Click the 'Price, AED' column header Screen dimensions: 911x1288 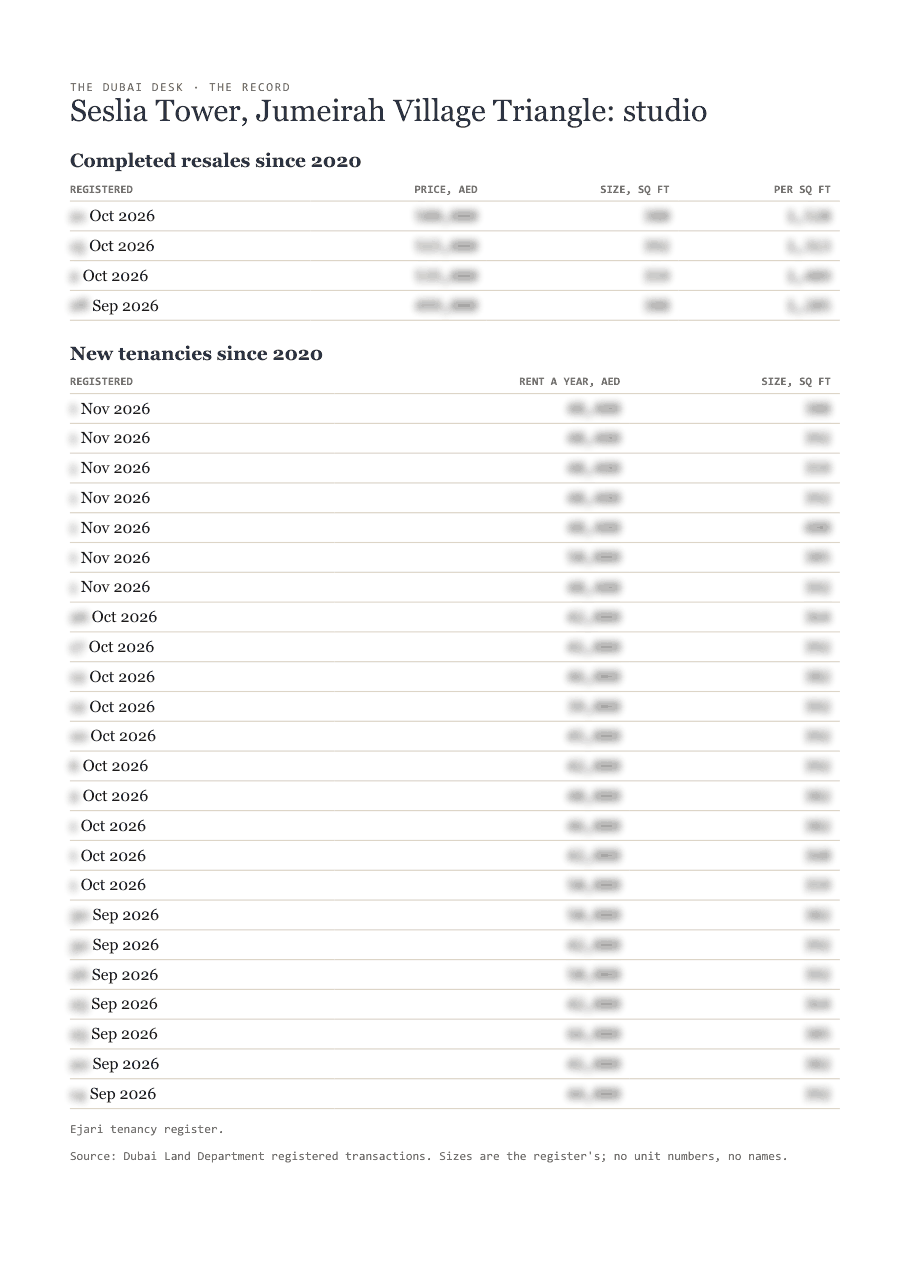click(446, 189)
